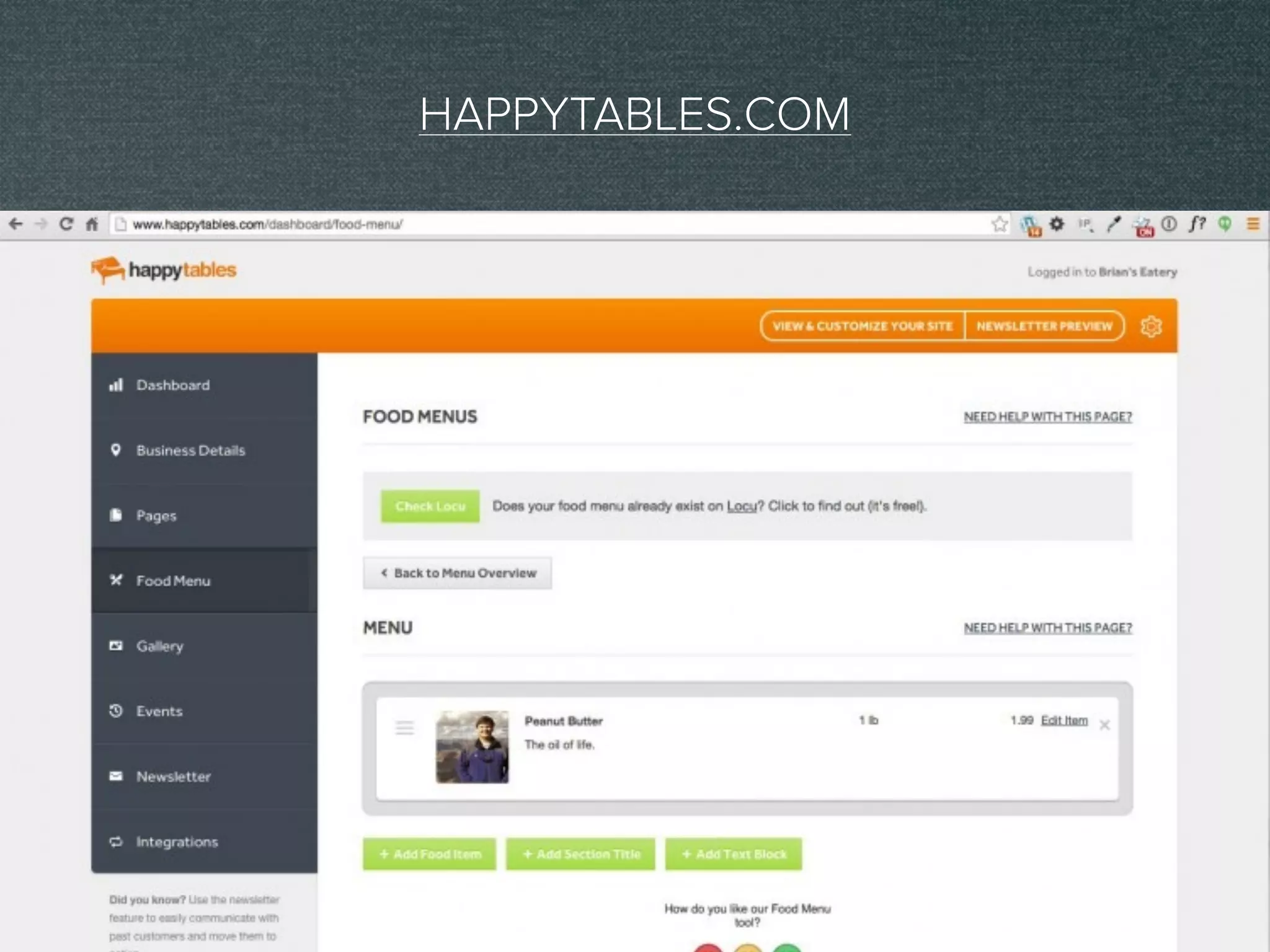This screenshot has width=1270, height=952.
Task: Click the happytables logo
Action: coord(164,270)
